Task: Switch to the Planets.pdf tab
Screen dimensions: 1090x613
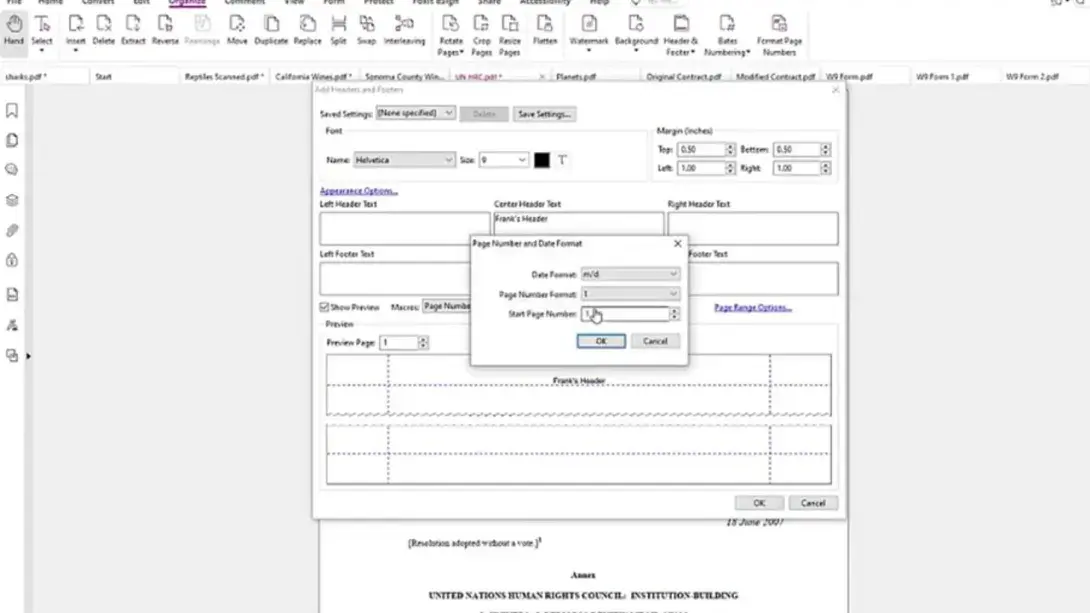Action: coord(577,75)
